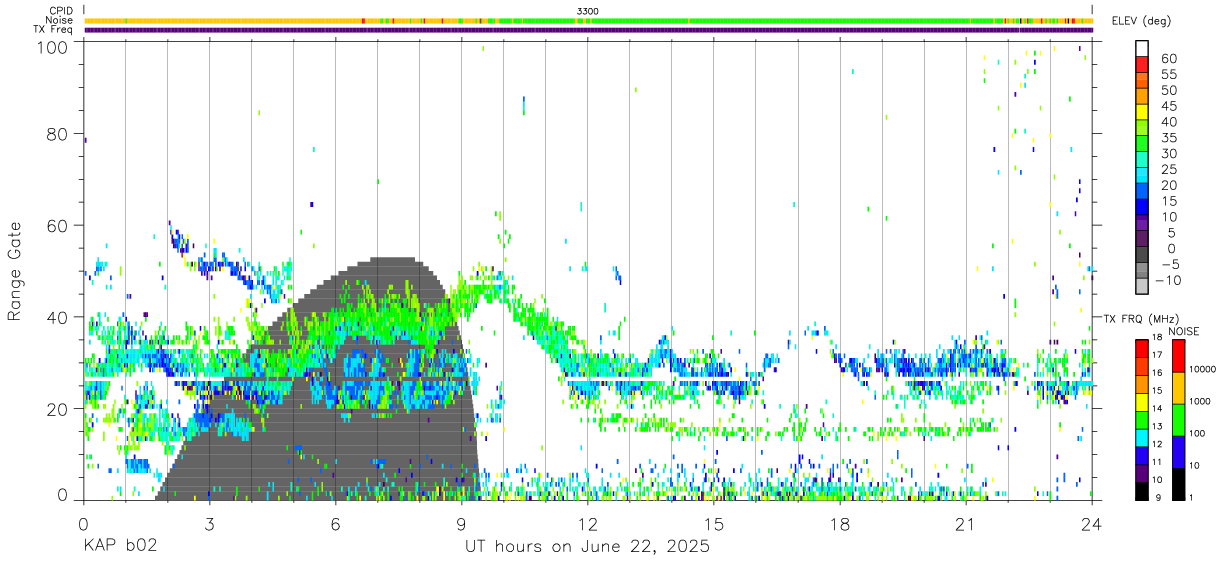The height and width of the screenshot is (567, 1228).
Task: Click the 60 label on ELEV scale
Action: tap(1170, 58)
